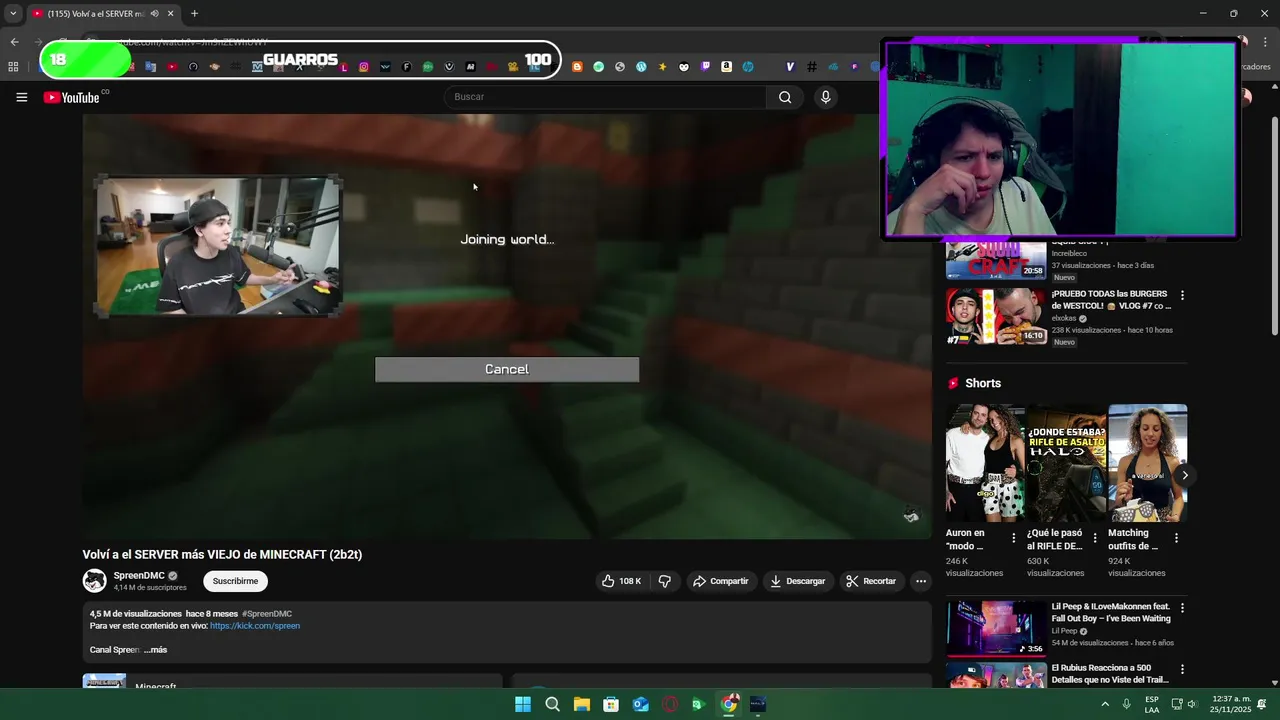
Task: Open Microsoft Store from taskbar
Action: pos(611,704)
